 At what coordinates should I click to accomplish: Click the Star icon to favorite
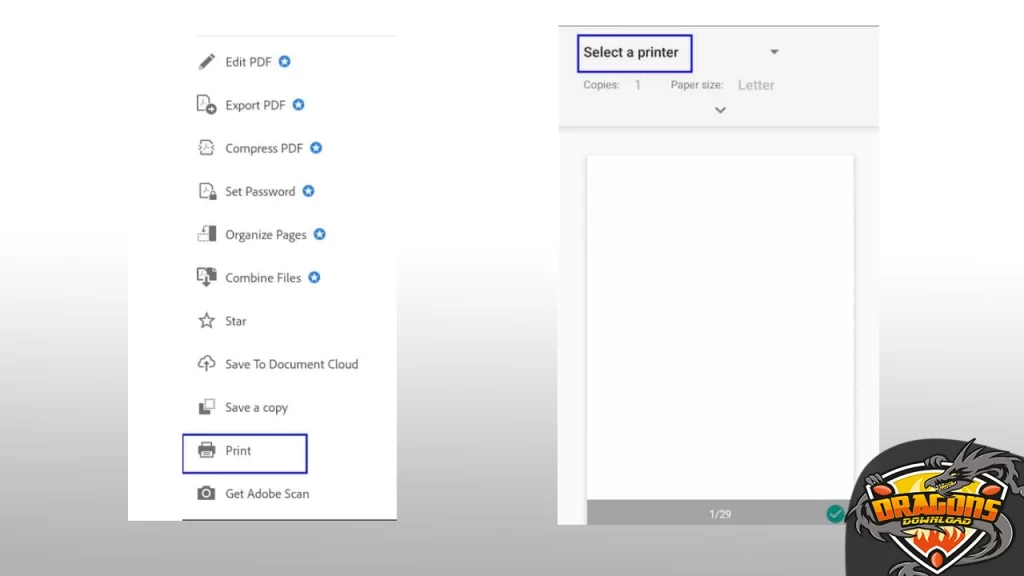(x=207, y=321)
